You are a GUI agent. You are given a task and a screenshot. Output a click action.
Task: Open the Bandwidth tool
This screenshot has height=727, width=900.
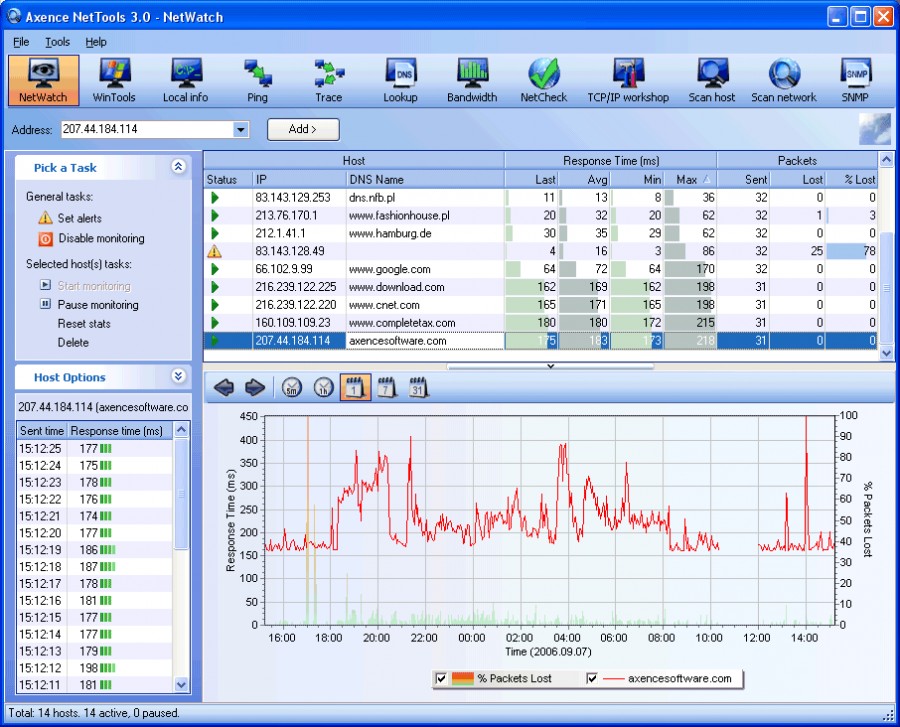pyautogui.click(x=472, y=80)
